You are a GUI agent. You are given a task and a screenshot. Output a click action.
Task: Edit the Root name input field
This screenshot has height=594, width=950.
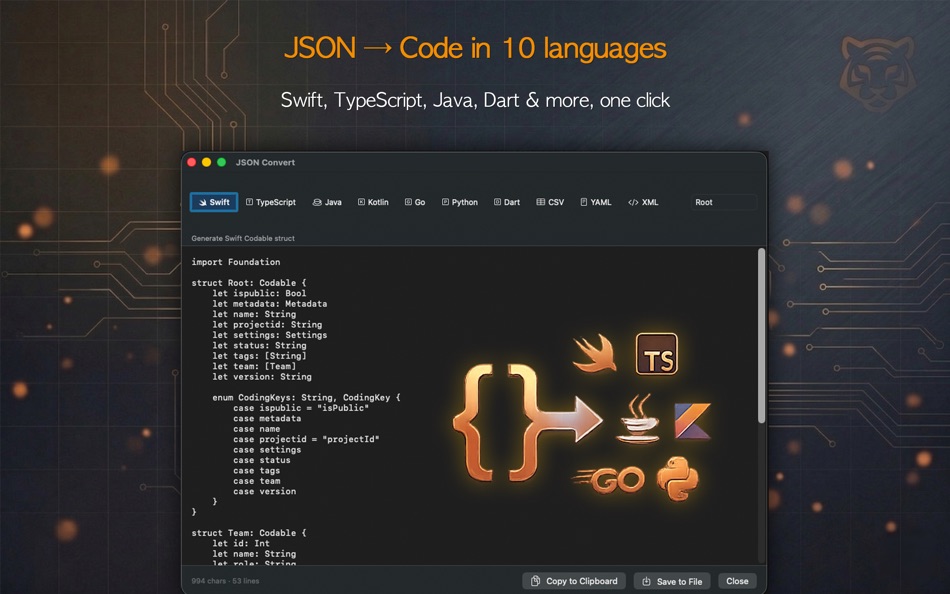coord(723,202)
